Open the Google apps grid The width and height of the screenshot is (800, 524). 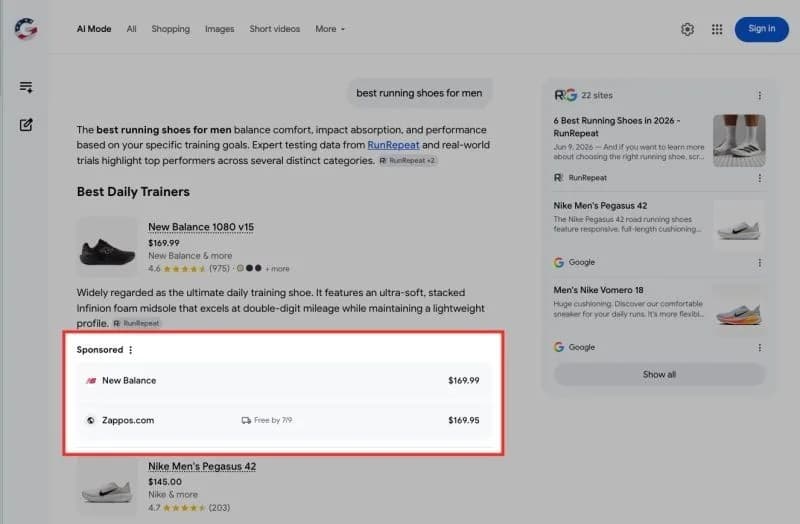click(x=717, y=29)
